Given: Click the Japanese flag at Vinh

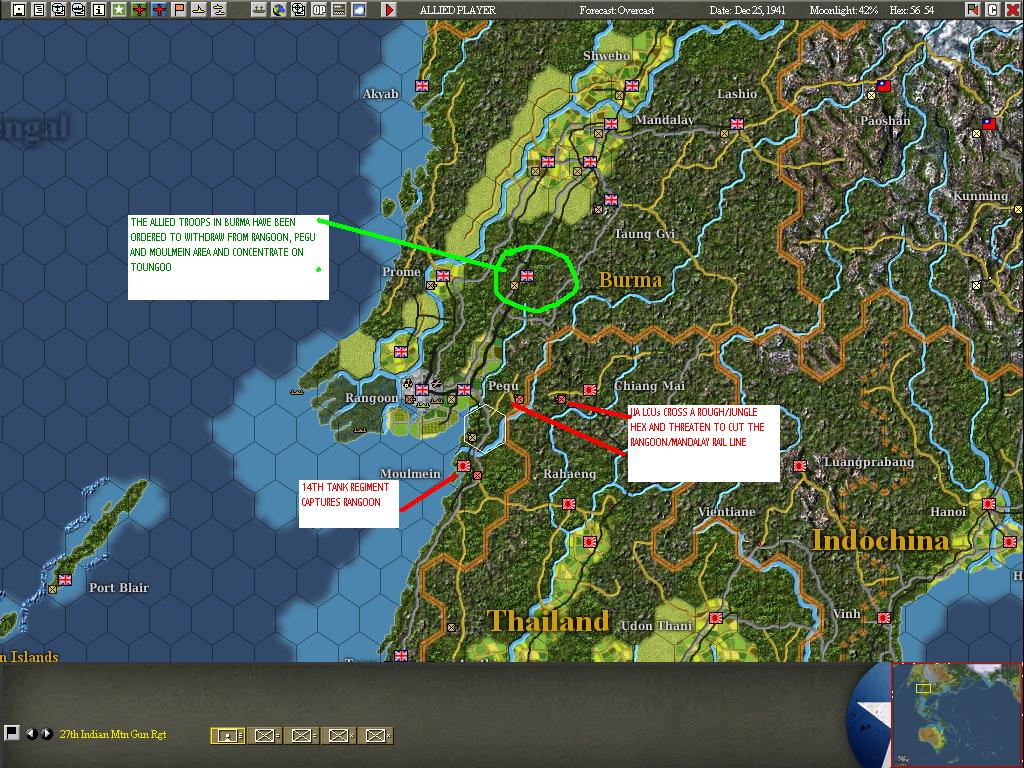Looking at the screenshot, I should 884,617.
